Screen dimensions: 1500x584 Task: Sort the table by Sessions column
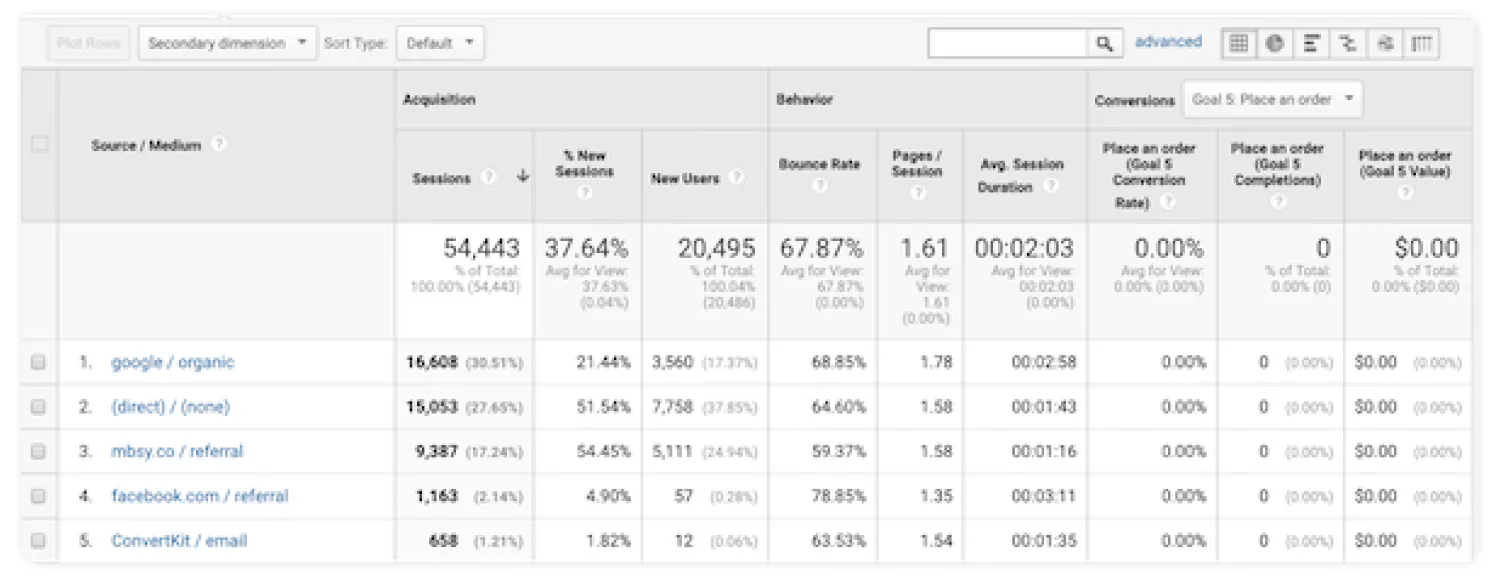point(441,178)
